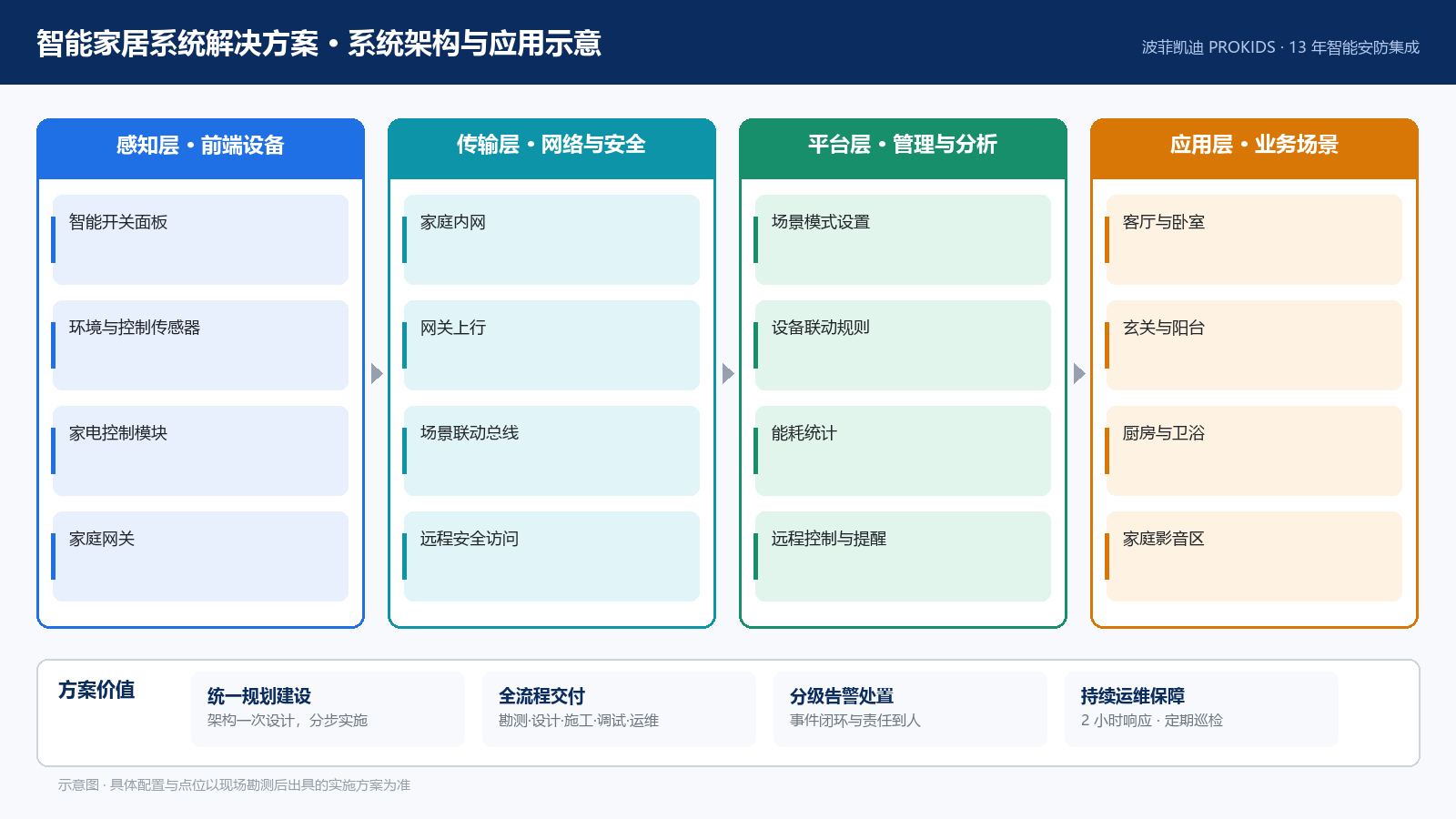This screenshot has width=1456, height=819.
Task: Pick the 设备联动规则 card
Action: [903, 345]
